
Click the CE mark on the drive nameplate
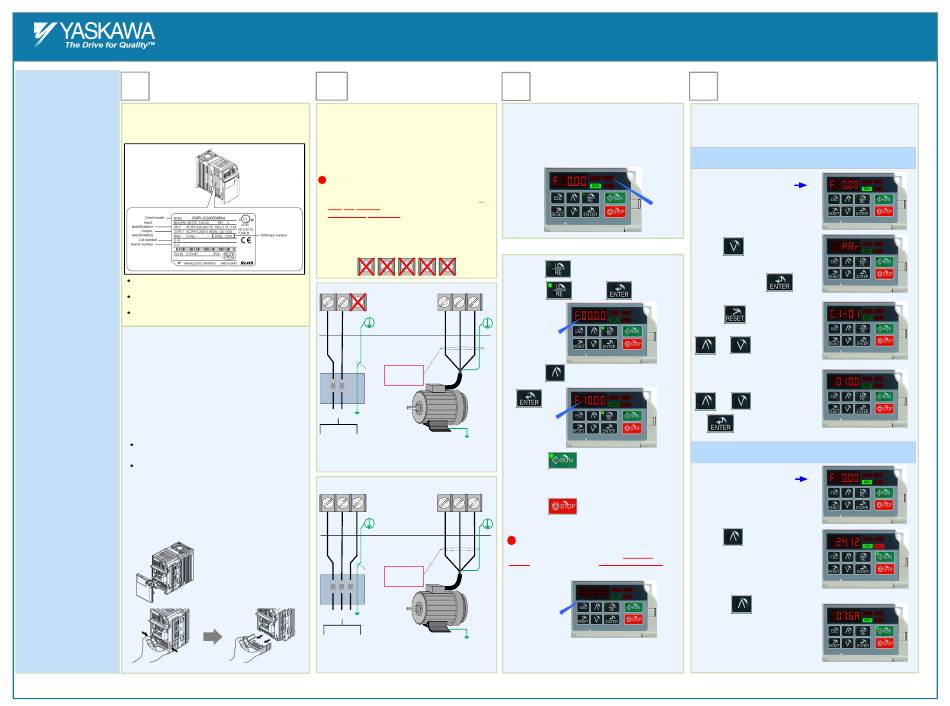246,240
